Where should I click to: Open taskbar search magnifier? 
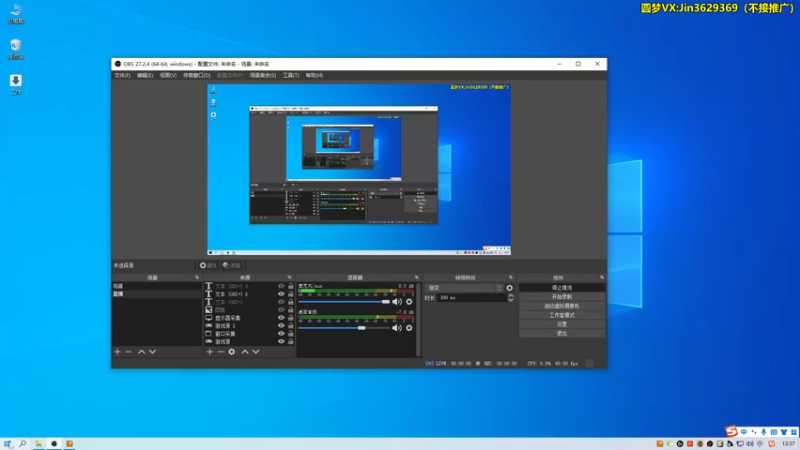click(x=22, y=444)
